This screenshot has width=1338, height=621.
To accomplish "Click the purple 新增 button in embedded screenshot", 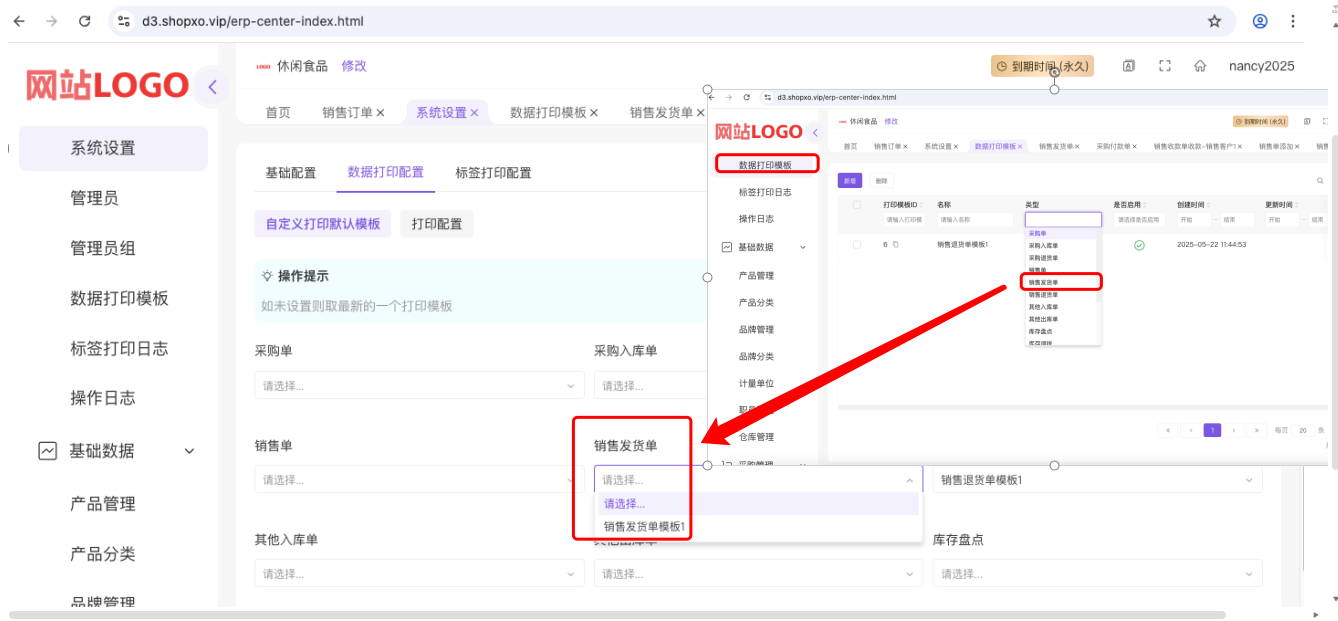I will coord(849,181).
